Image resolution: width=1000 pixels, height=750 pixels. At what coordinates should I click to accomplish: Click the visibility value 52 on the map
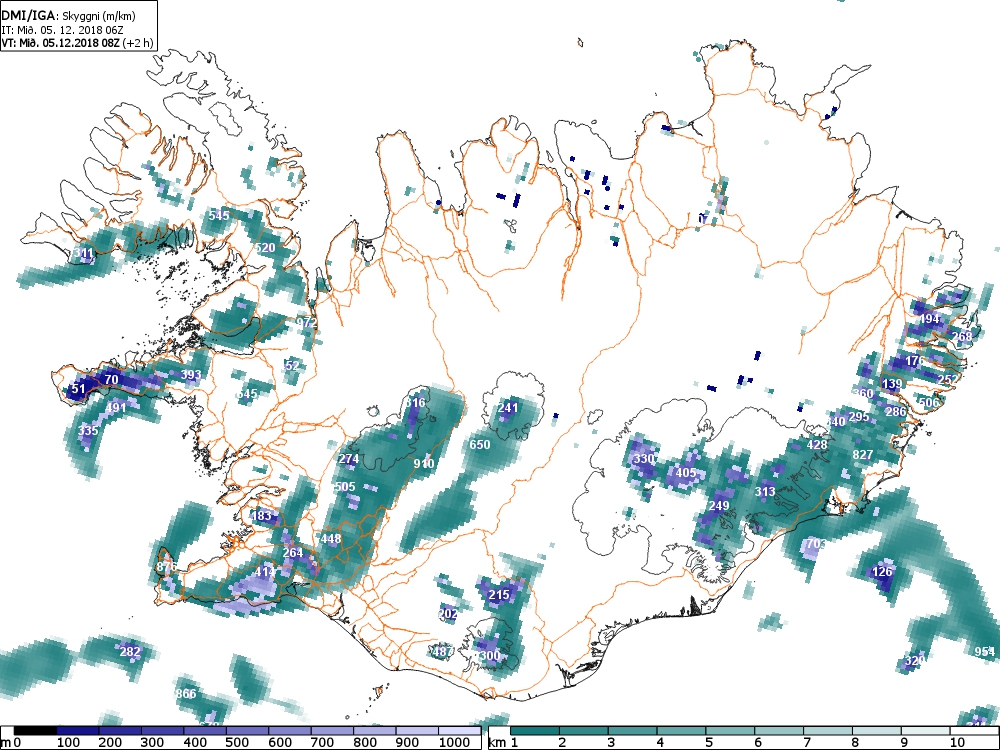292,365
